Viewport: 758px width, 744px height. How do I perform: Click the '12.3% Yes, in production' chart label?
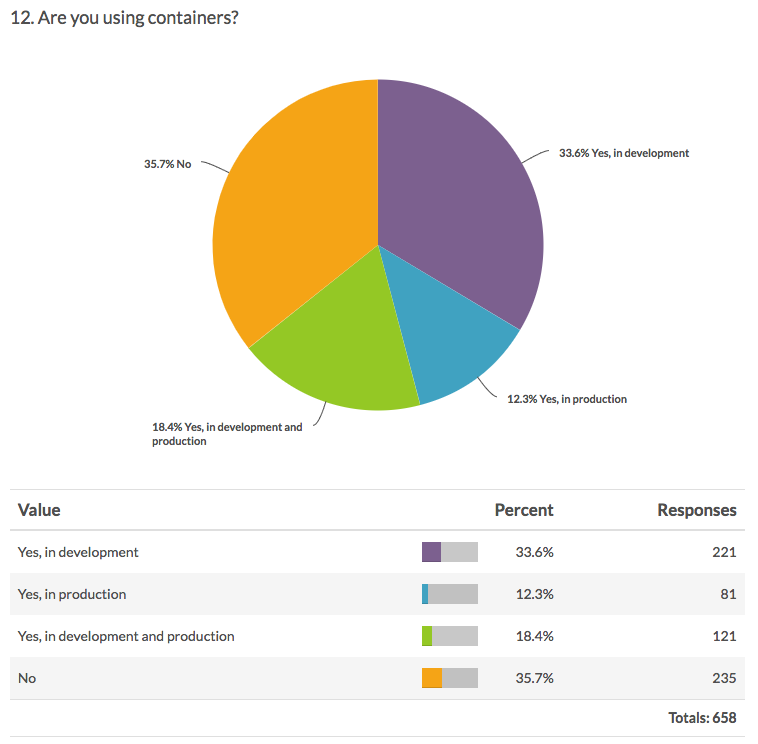(567, 399)
